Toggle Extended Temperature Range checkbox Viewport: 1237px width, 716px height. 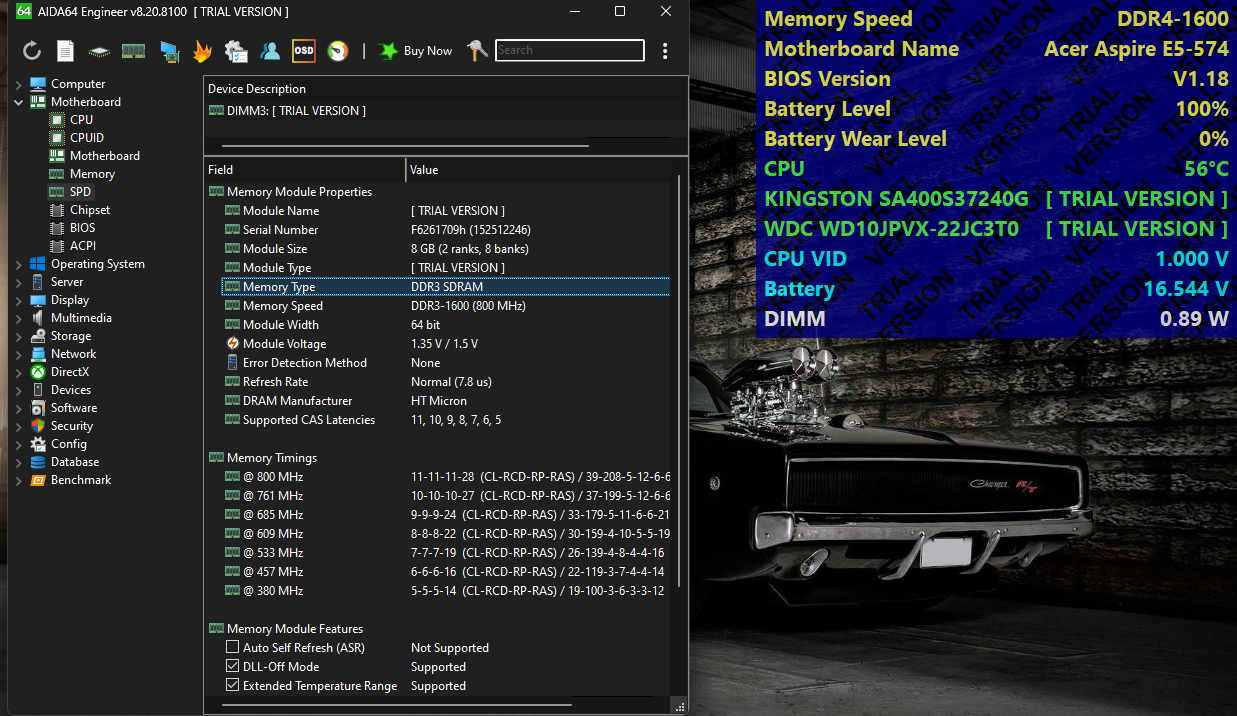pos(233,686)
